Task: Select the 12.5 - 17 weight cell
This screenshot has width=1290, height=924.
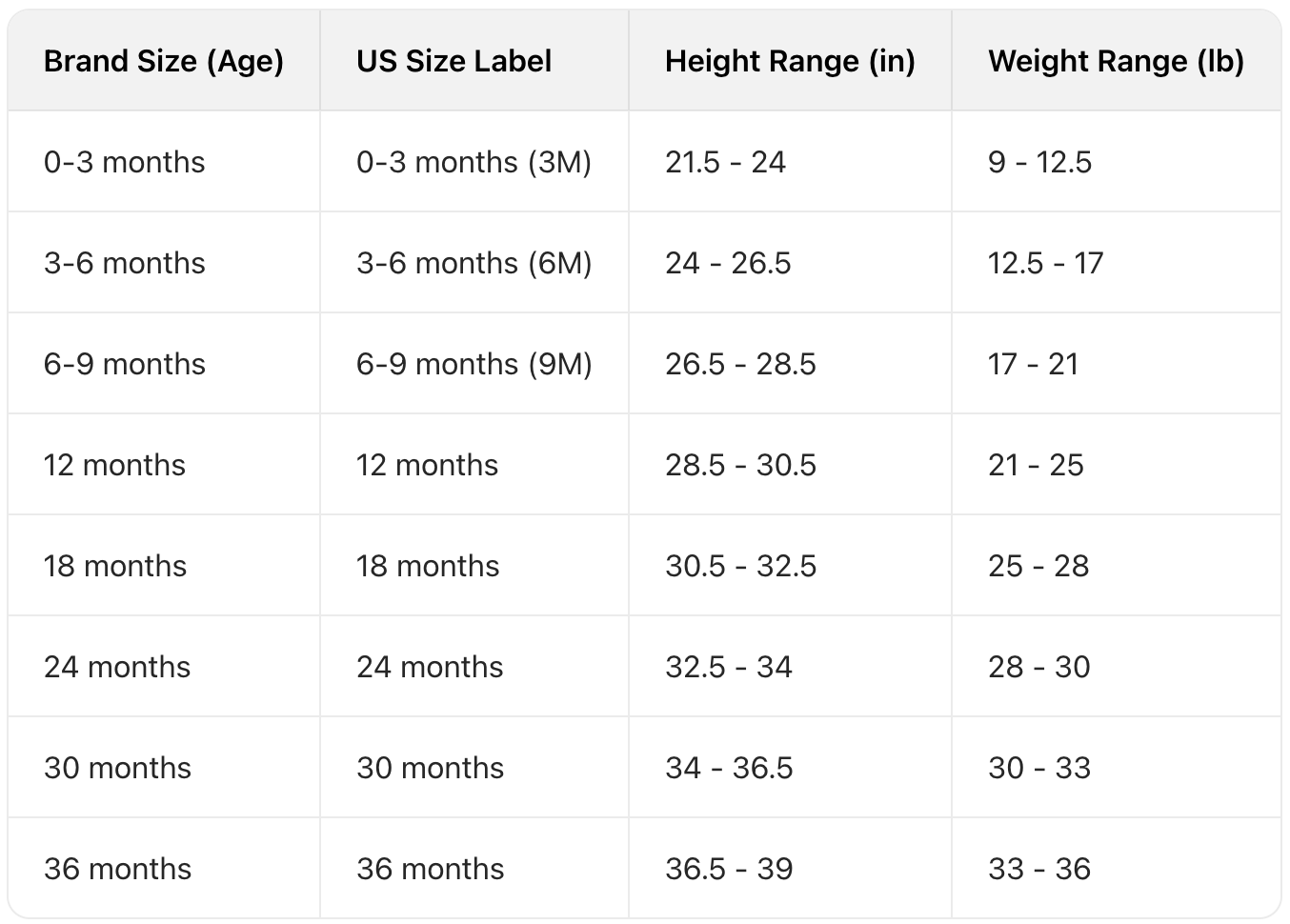Action: 1045,263
